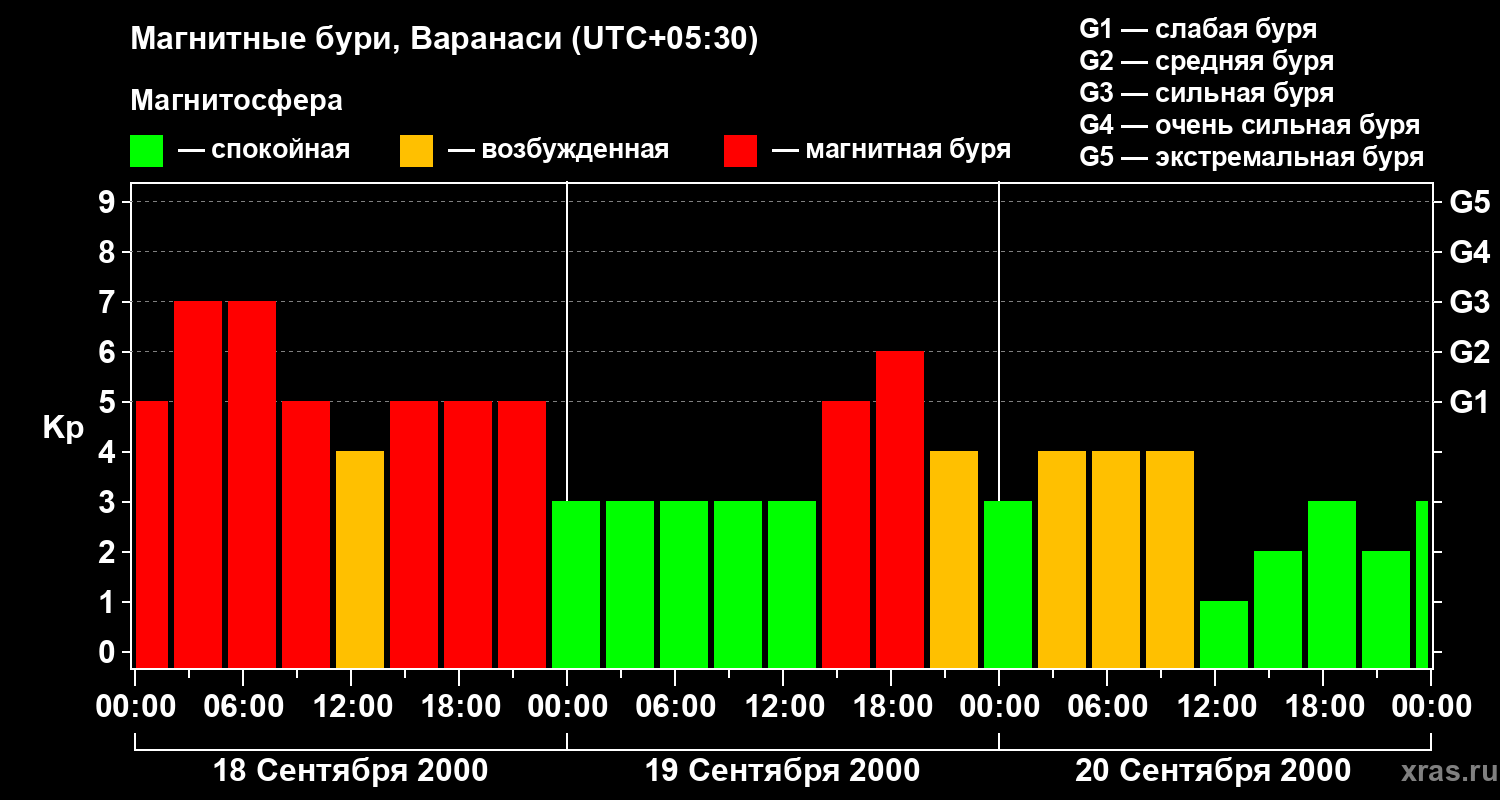Click the orange bar on 19 September

[954, 559]
